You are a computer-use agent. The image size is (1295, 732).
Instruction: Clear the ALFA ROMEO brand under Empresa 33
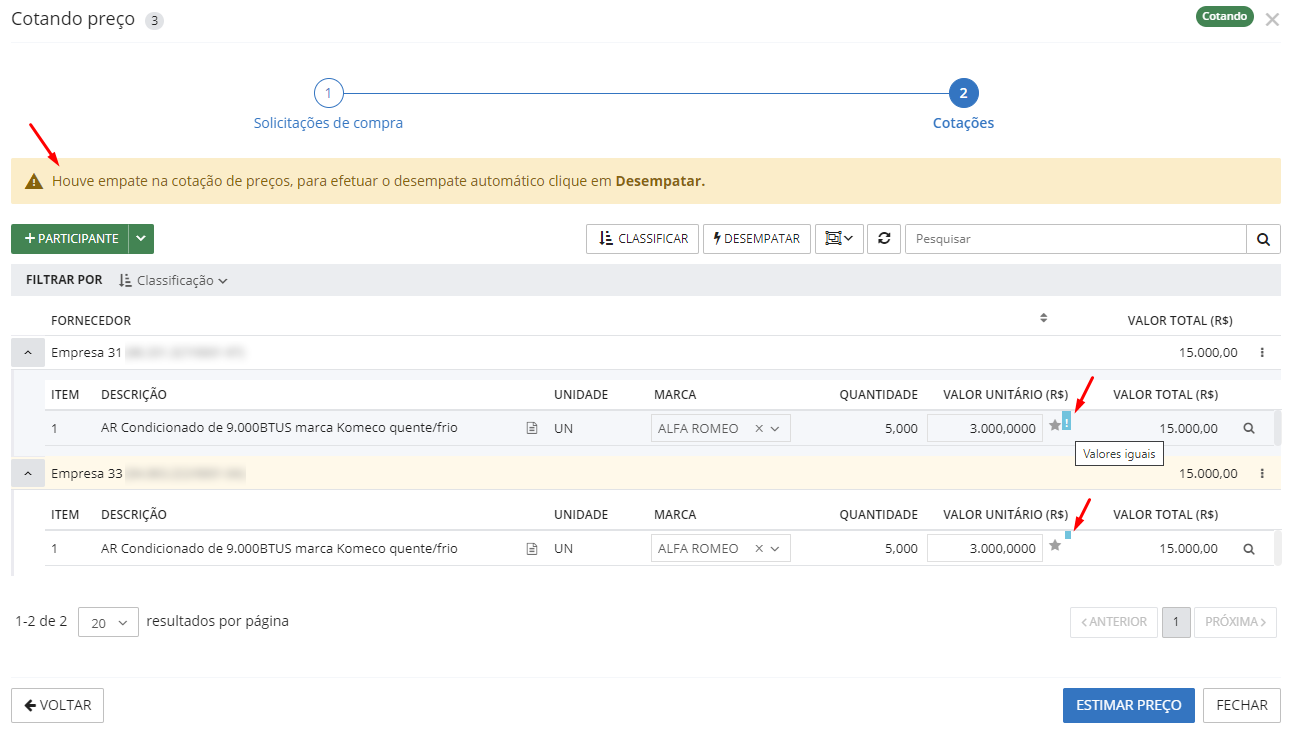(x=758, y=548)
